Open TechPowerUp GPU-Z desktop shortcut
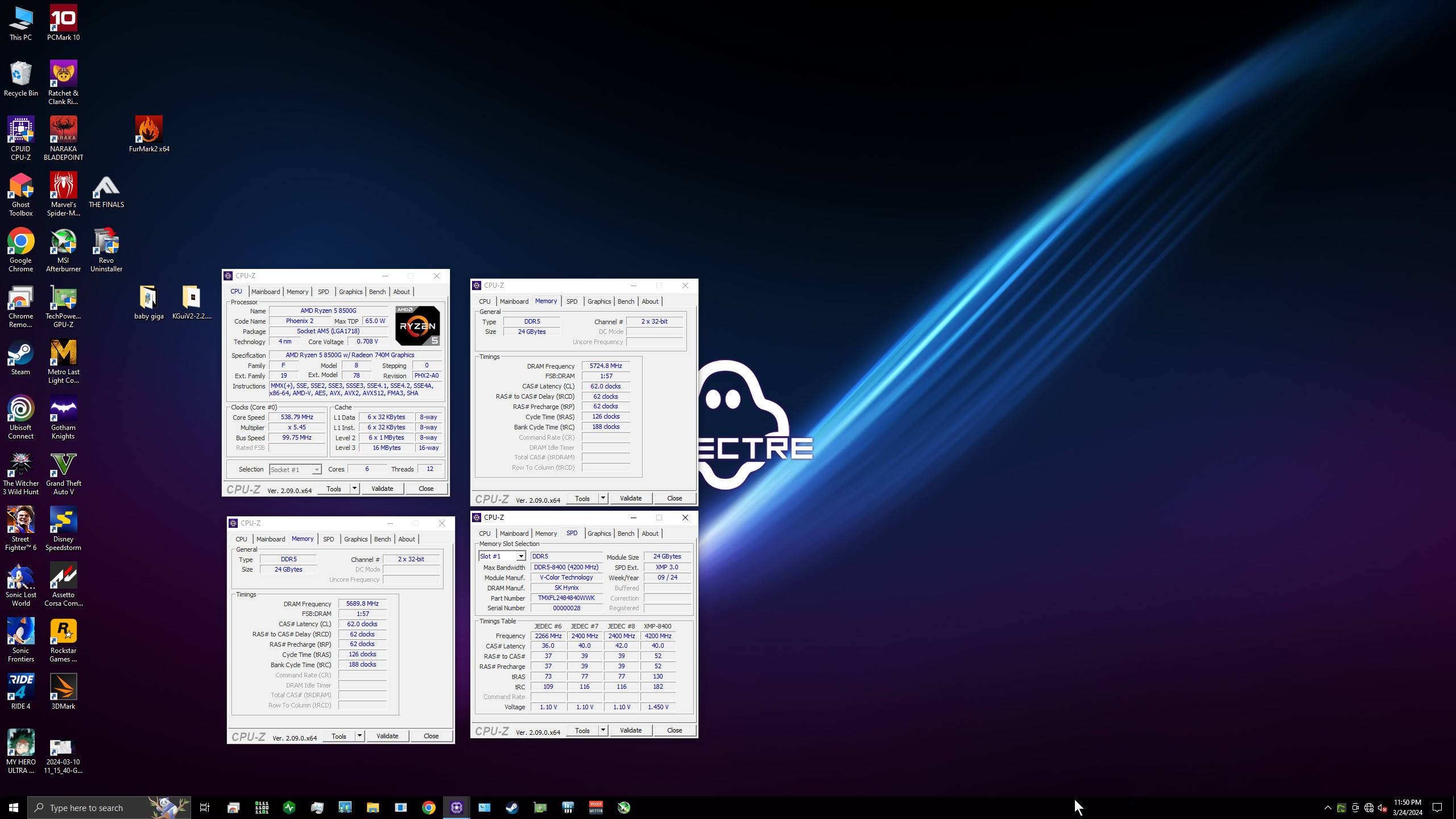 tap(63, 305)
